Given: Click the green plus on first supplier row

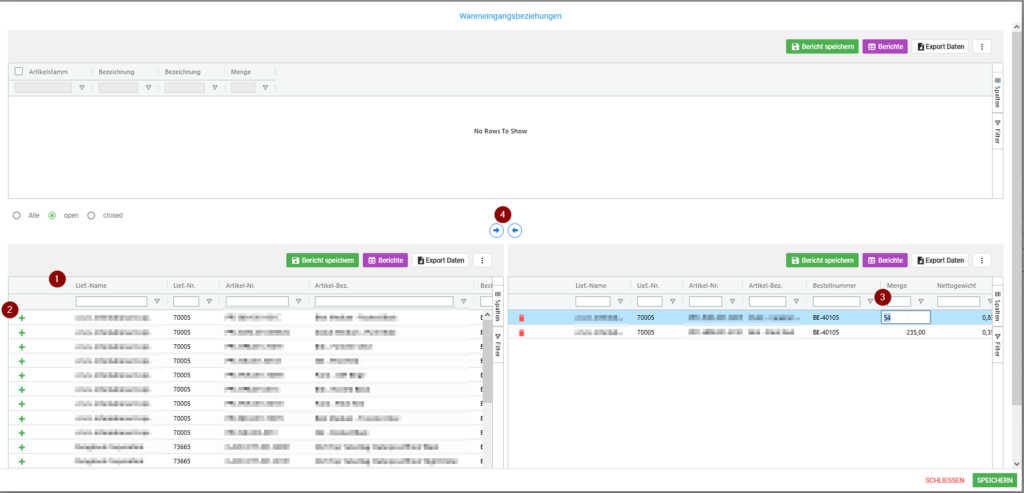Looking at the screenshot, I should click(22, 318).
